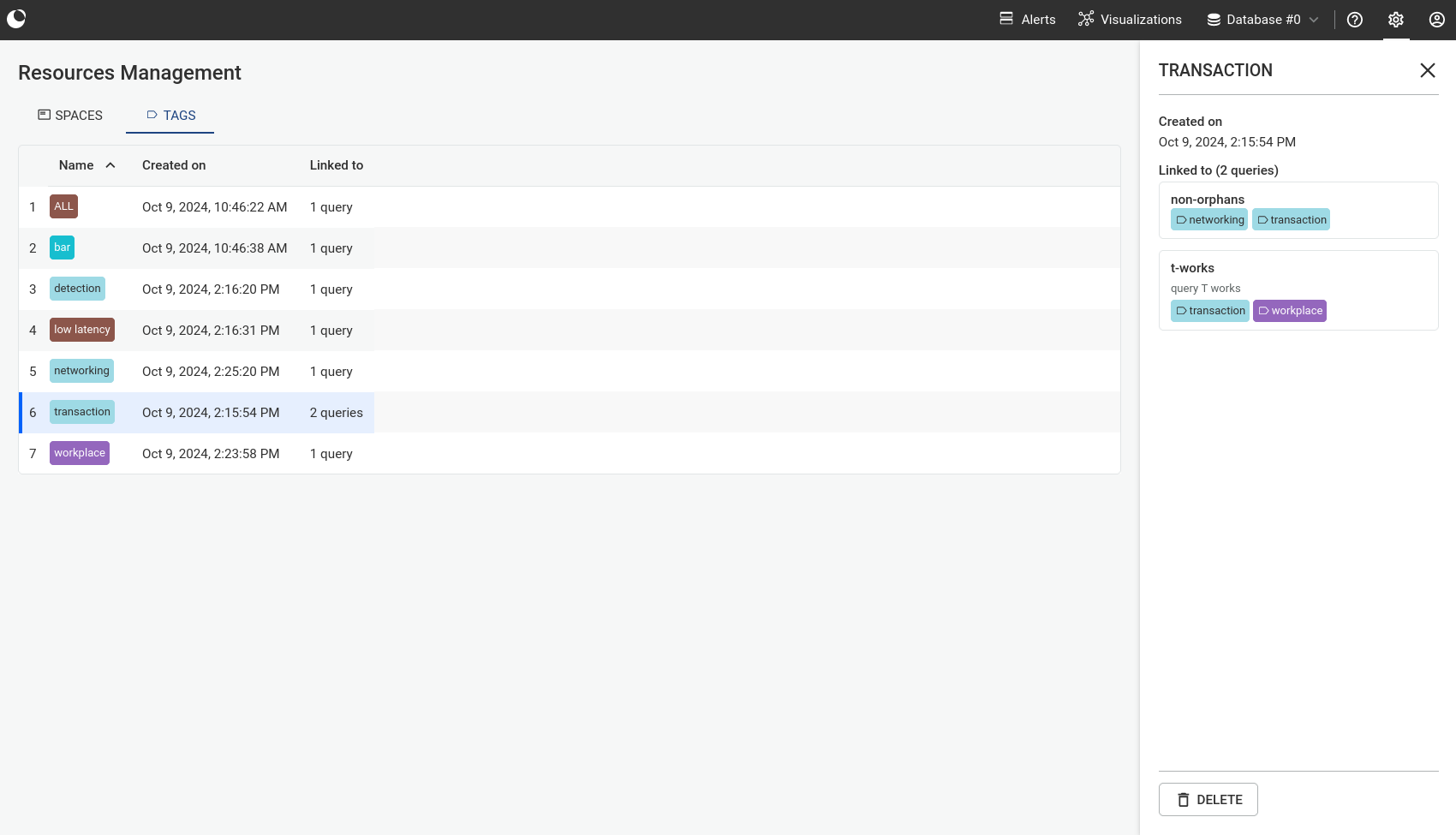The width and height of the screenshot is (1456, 835).
Task: Click 1 query cell in workplace row
Action: [331, 454]
